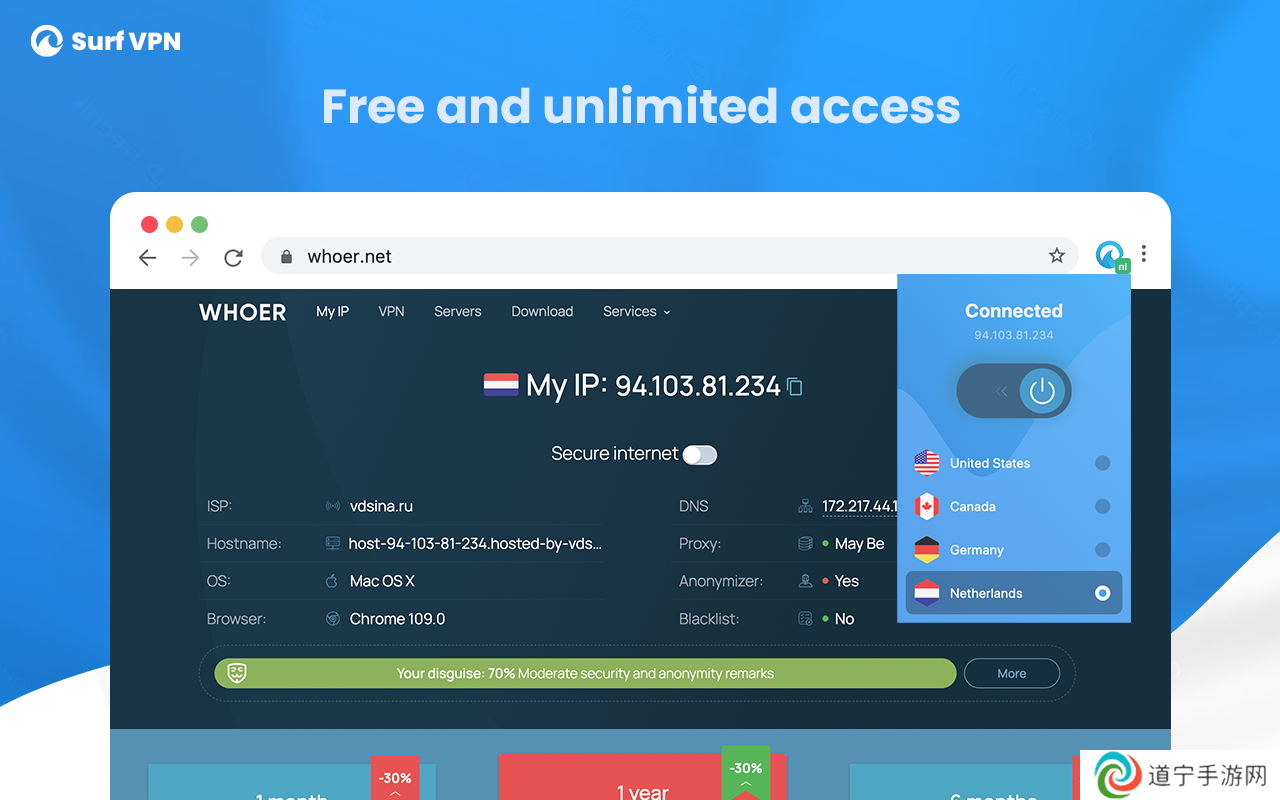The height and width of the screenshot is (800, 1280).
Task: Open the My IP menu item
Action: point(332,312)
